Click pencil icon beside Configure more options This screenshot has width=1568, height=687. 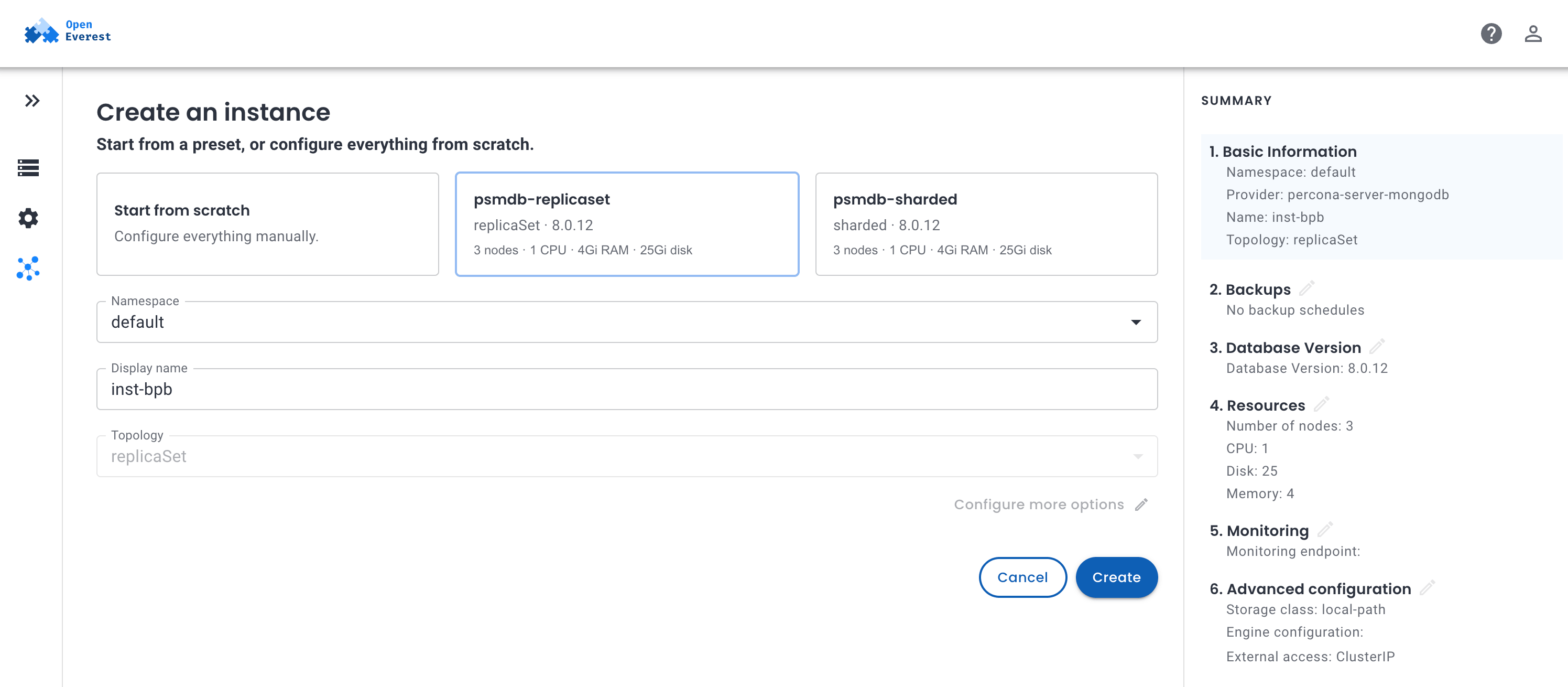tap(1141, 504)
